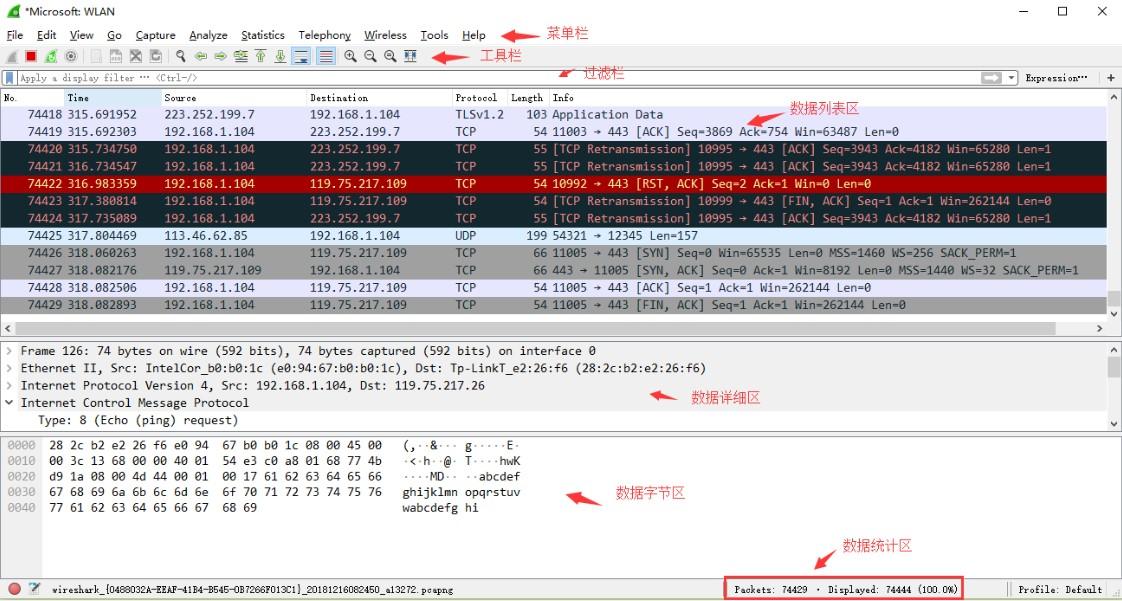The width and height of the screenshot is (1122, 601).
Task: Open the Analyze menu
Action: (208, 35)
